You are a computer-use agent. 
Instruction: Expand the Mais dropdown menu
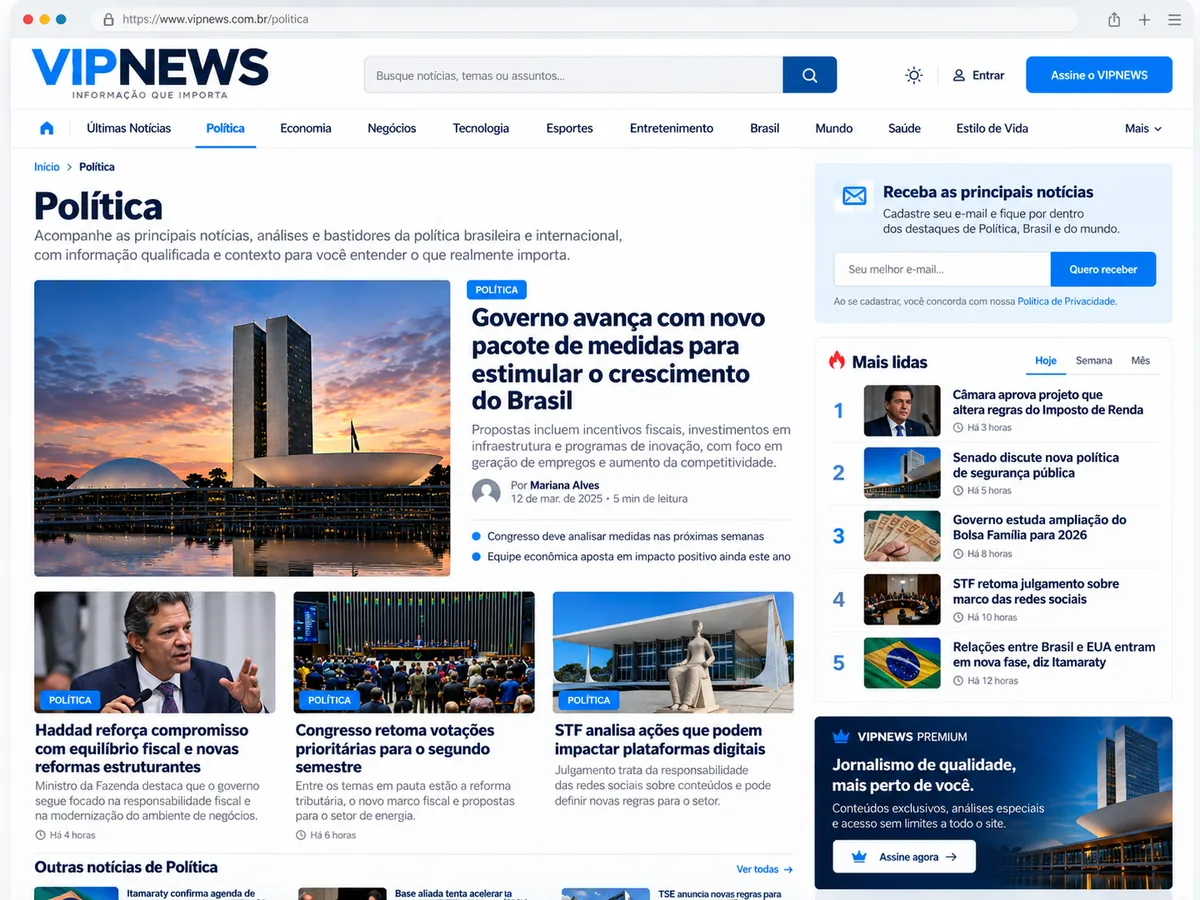coord(1143,128)
